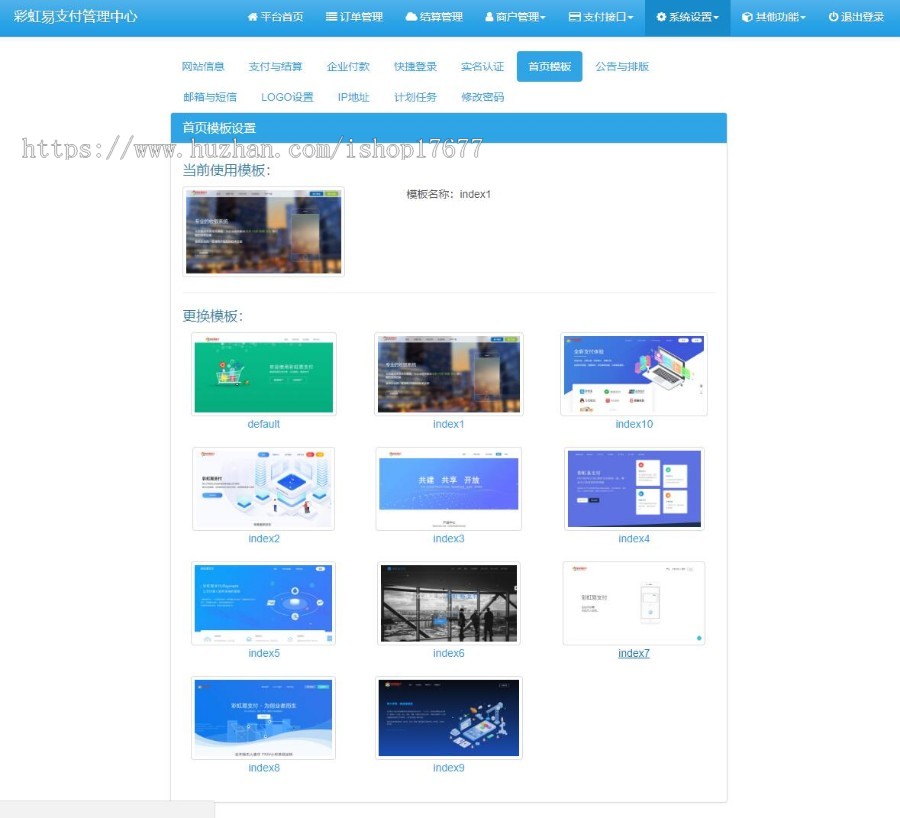900x818 pixels.
Task: Pick the index9 dark blue template thumbnail
Action: click(x=448, y=718)
